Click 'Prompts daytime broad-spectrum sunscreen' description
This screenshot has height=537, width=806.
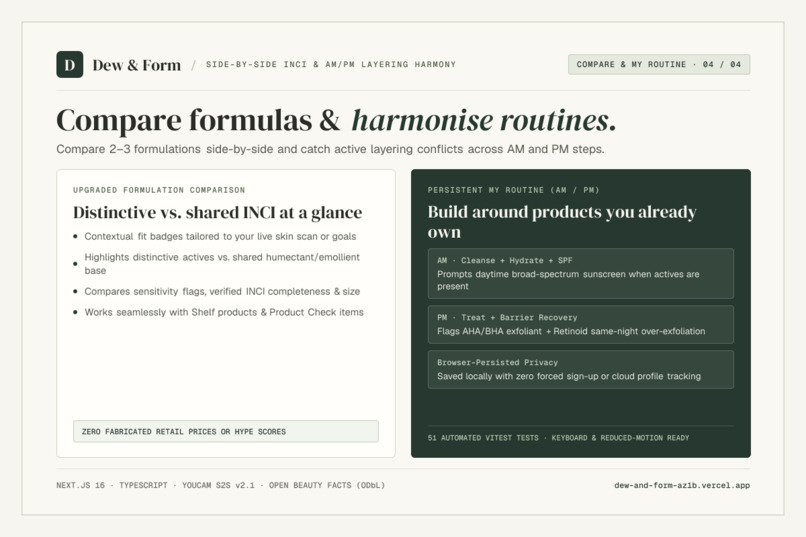(x=568, y=280)
